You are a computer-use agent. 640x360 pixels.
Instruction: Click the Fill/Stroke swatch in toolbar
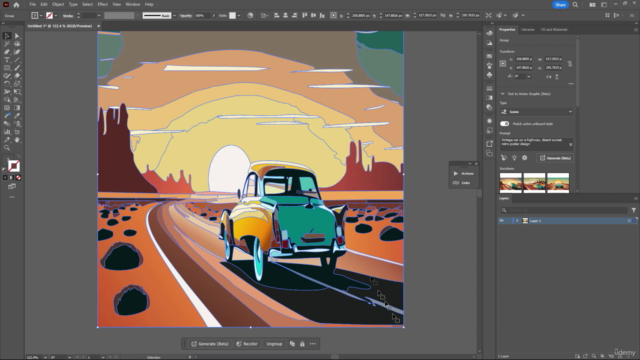point(13,166)
